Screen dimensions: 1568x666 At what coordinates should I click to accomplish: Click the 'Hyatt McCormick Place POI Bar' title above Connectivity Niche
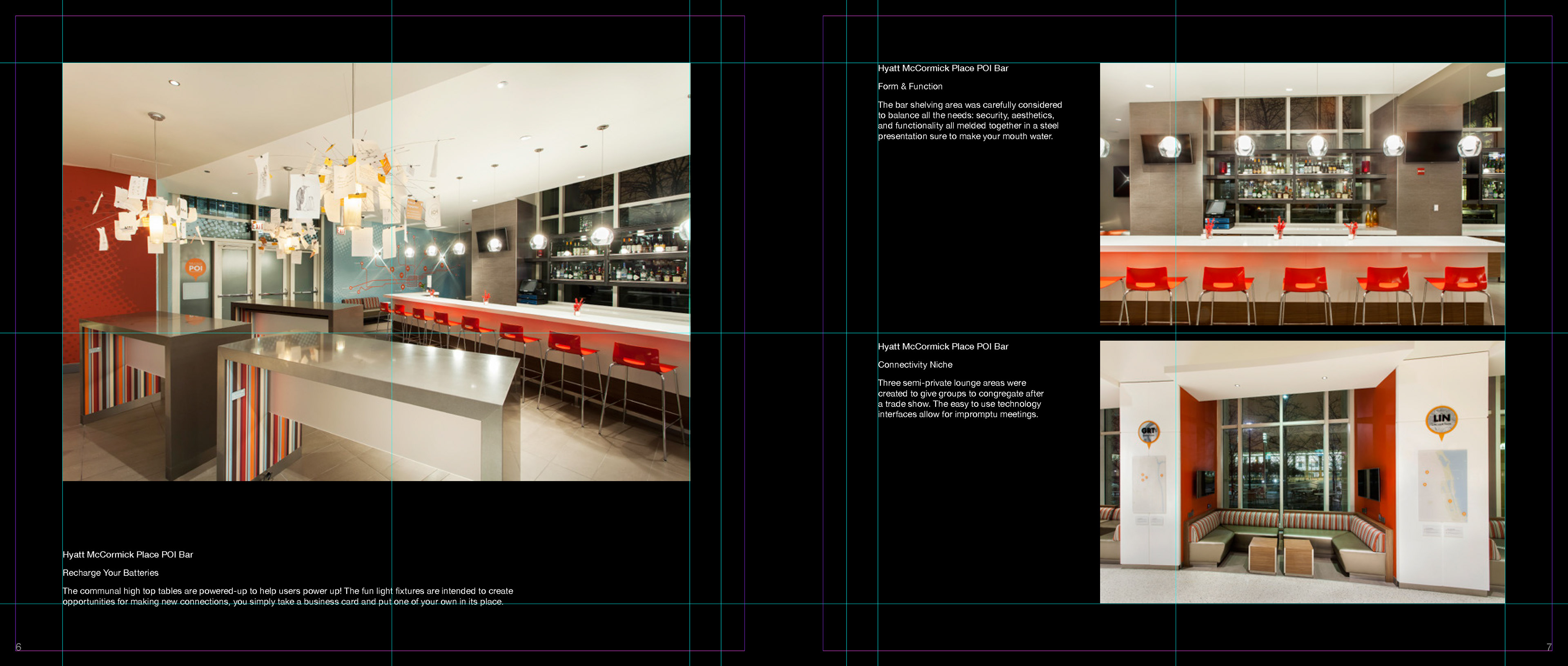pos(943,347)
